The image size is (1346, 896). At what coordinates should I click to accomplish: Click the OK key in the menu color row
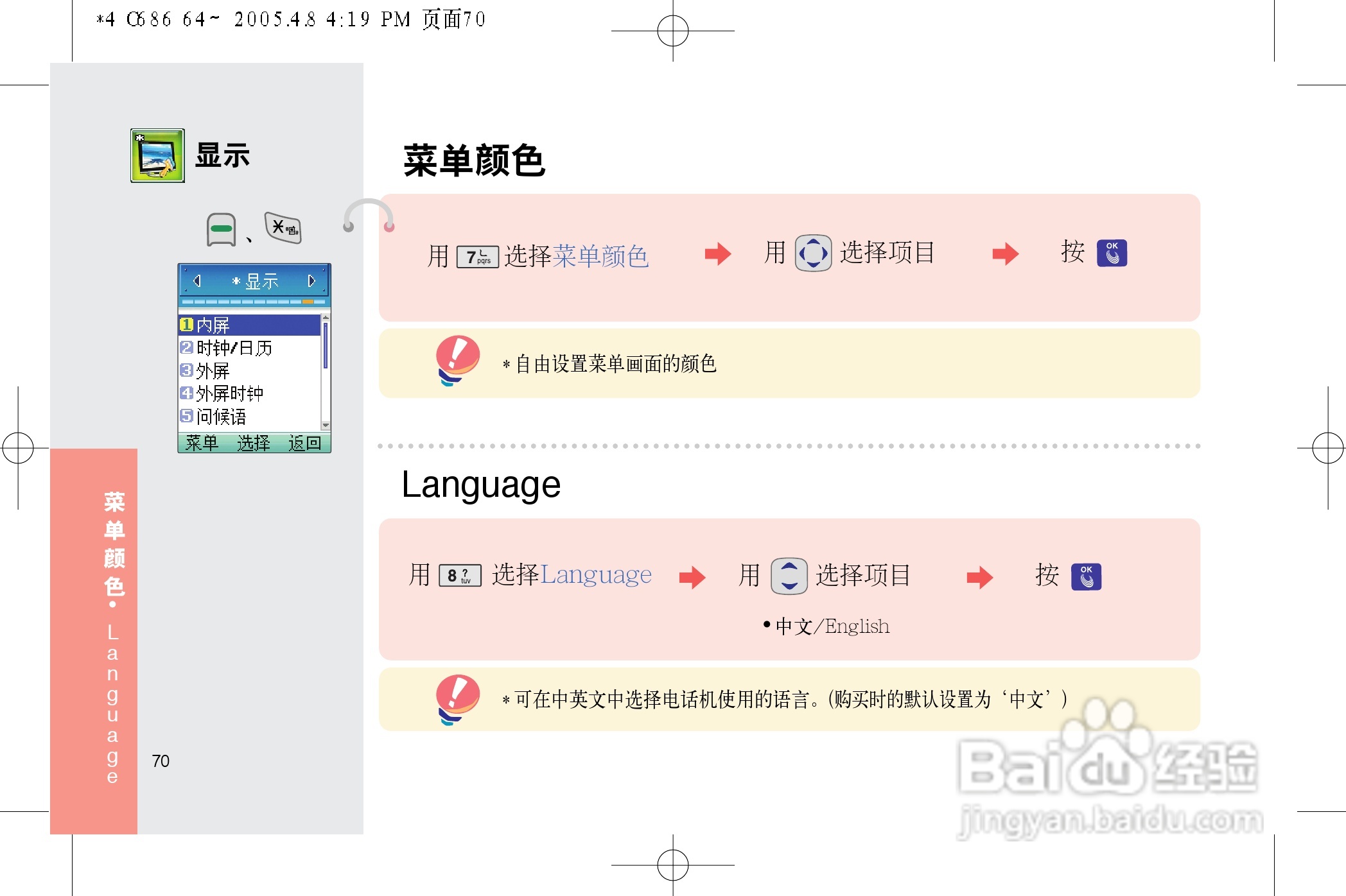[x=1112, y=253]
